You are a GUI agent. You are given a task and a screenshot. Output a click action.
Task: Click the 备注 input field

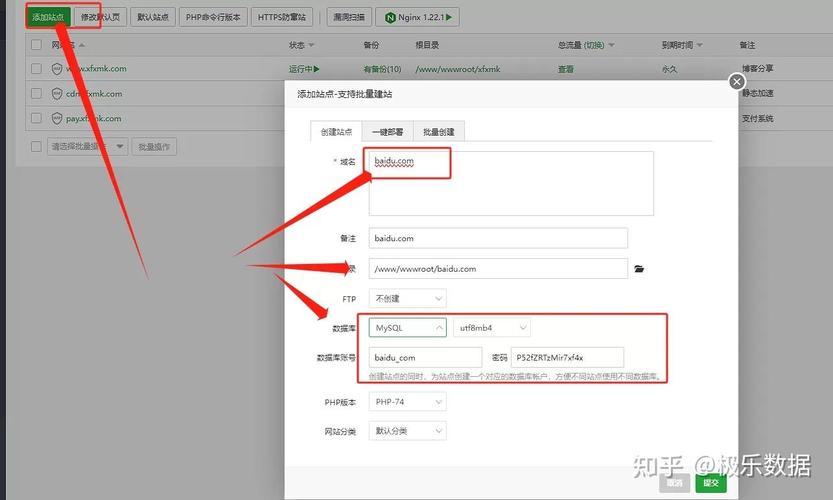(498, 238)
